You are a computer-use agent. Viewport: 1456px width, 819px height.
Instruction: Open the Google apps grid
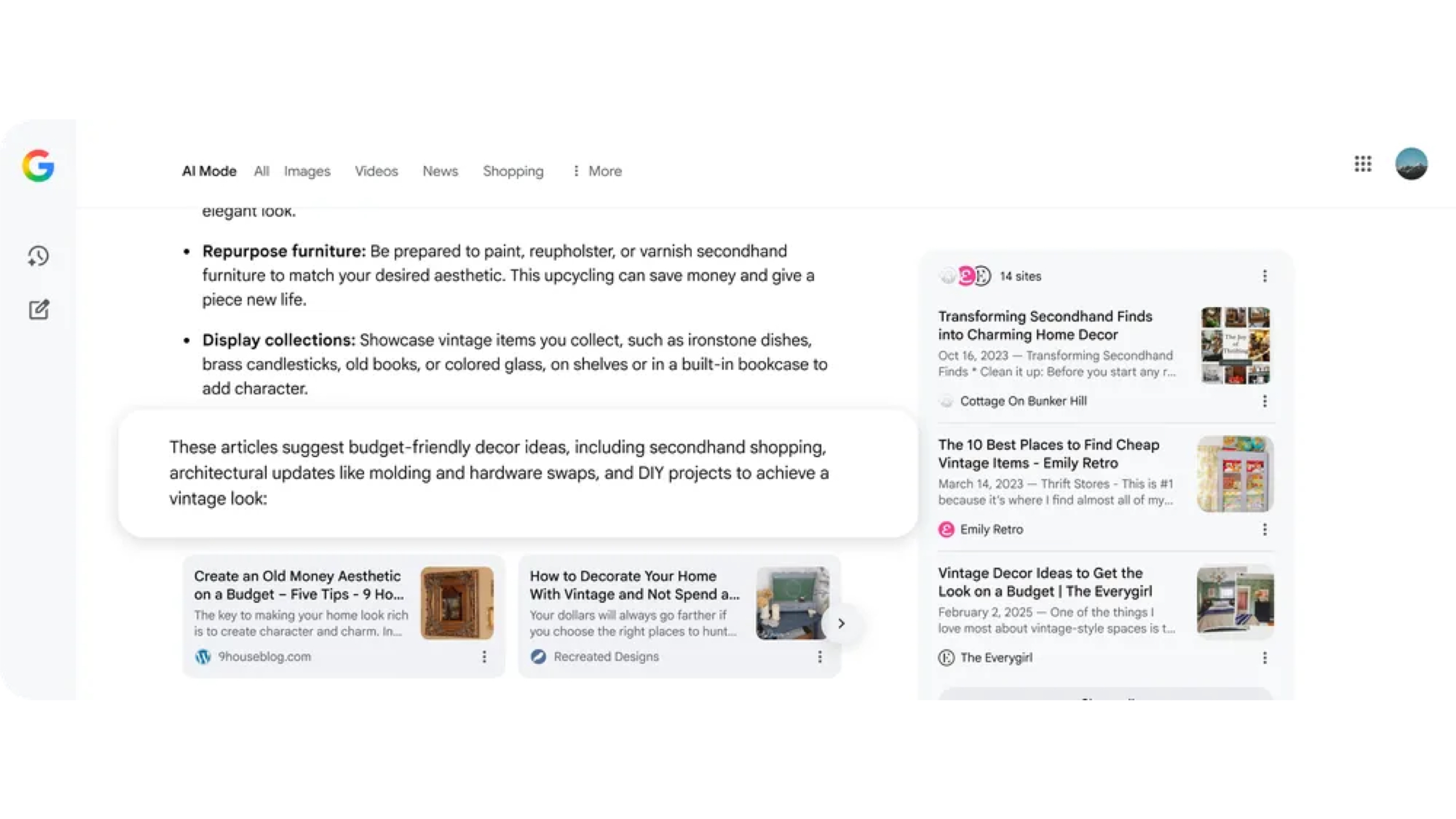[1363, 164]
